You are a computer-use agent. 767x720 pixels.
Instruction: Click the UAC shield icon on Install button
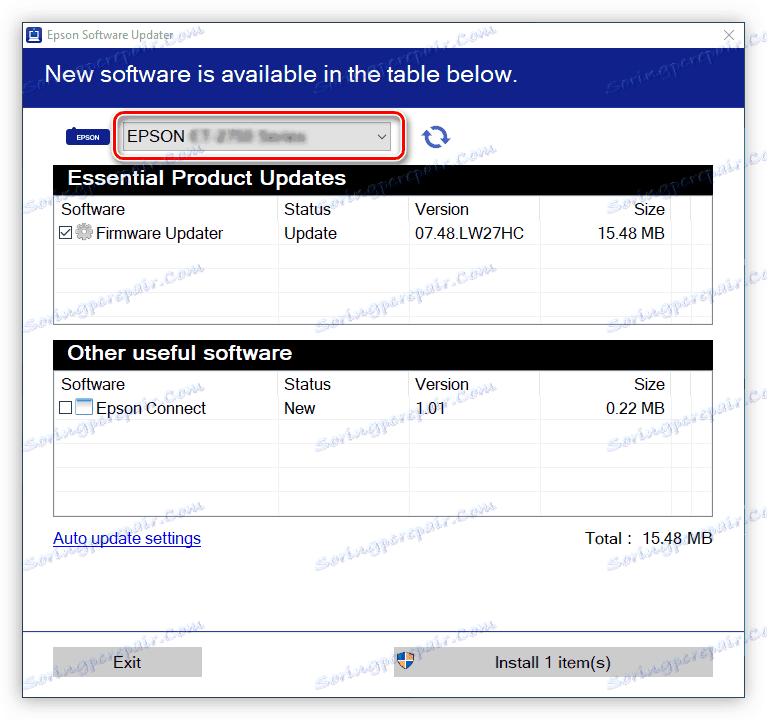405,660
